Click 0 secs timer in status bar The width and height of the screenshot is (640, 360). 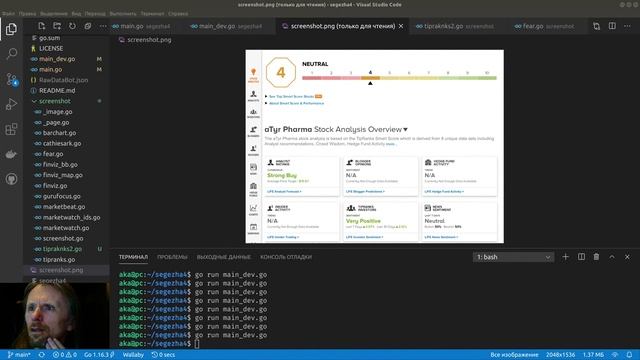coord(163,355)
